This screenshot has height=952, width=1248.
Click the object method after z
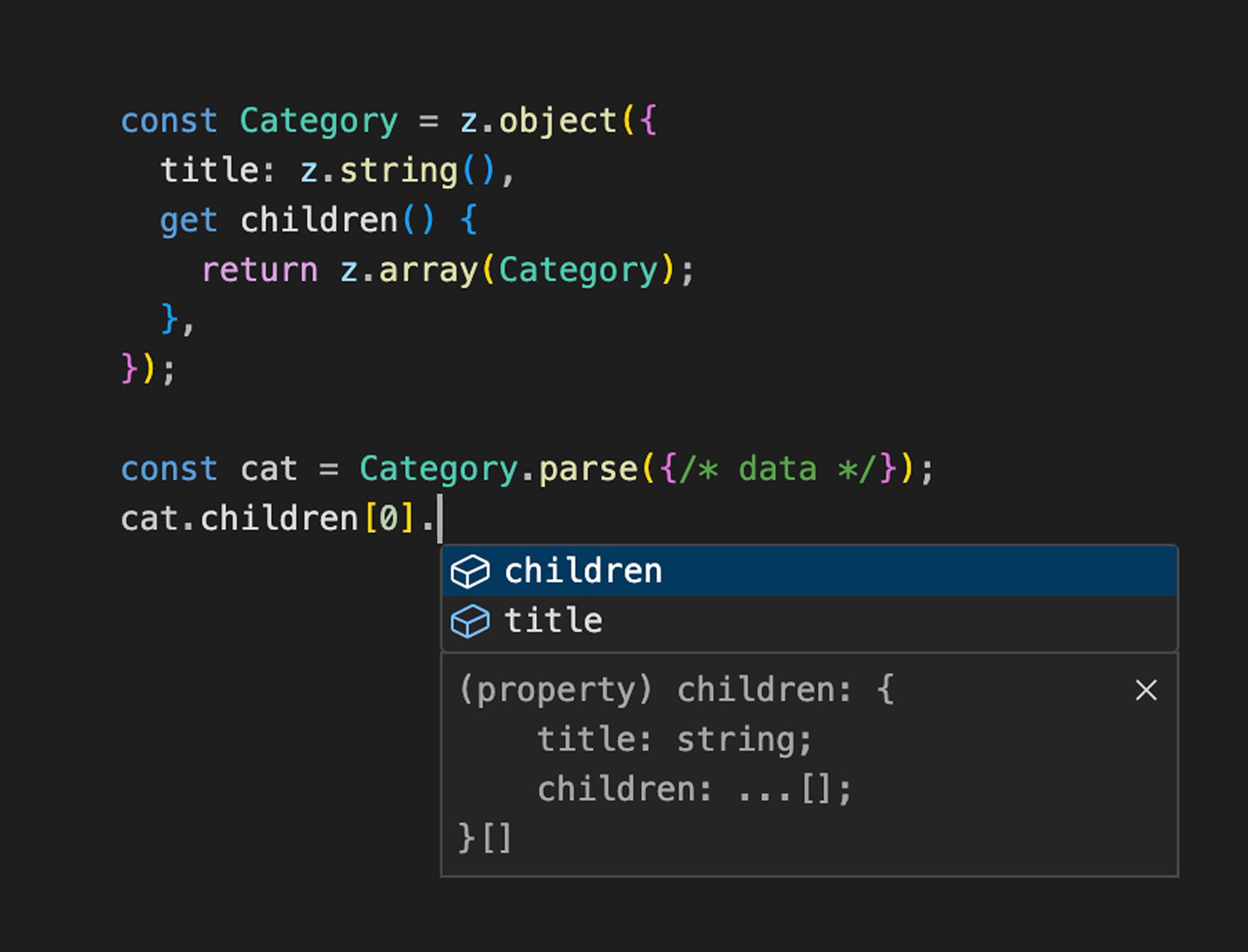558,121
